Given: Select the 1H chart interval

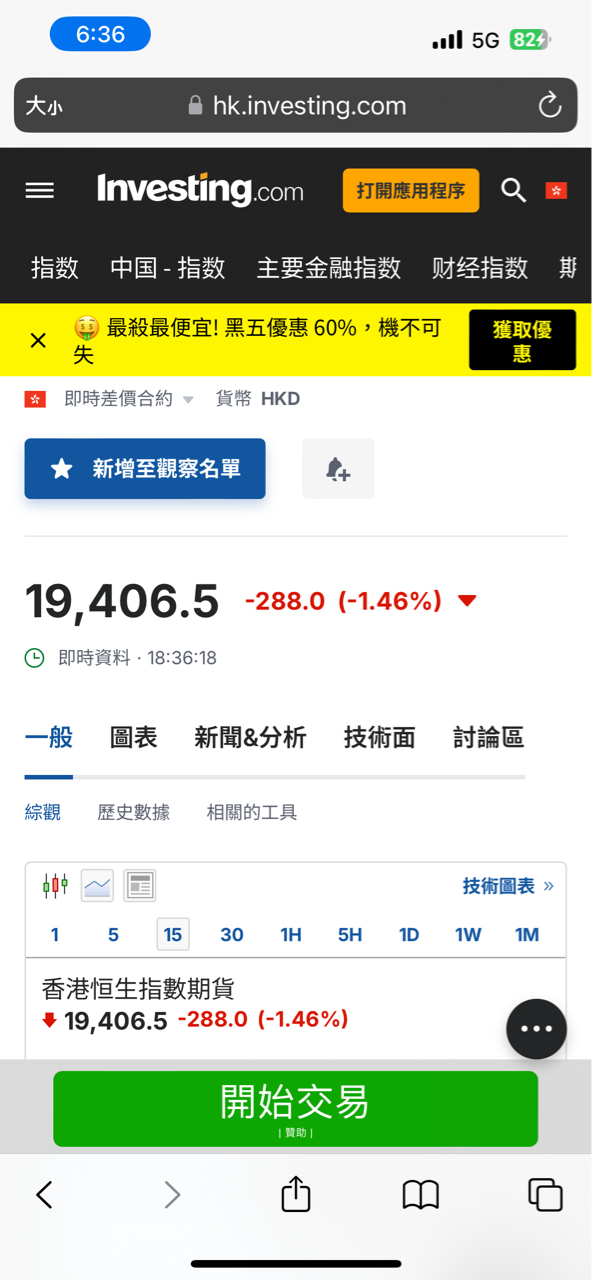Looking at the screenshot, I should pos(291,934).
